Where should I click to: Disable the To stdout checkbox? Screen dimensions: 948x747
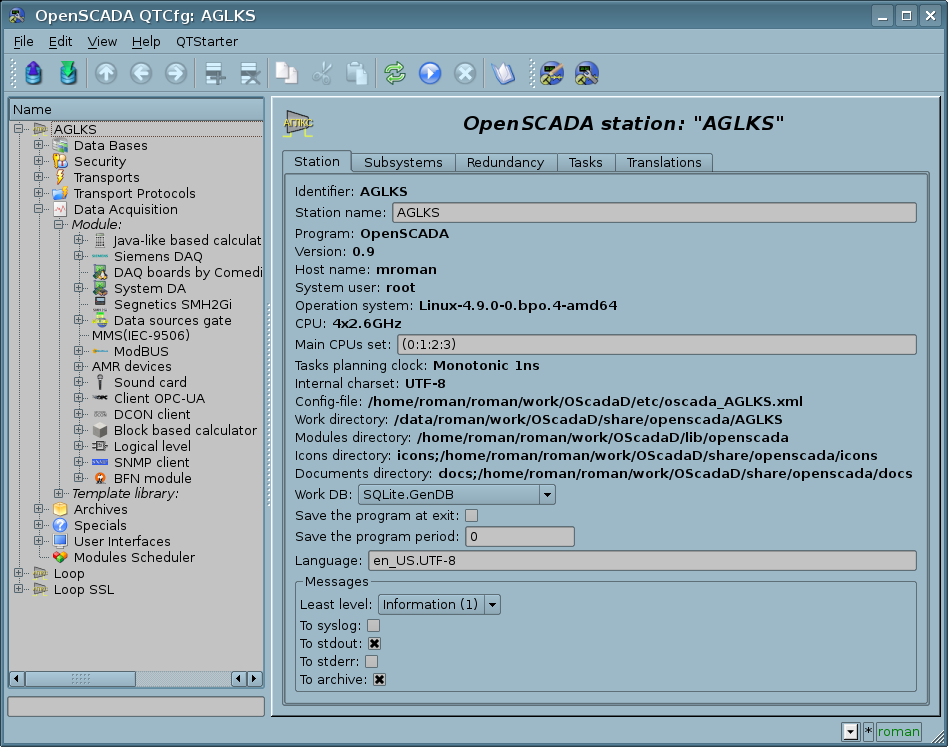tap(374, 644)
